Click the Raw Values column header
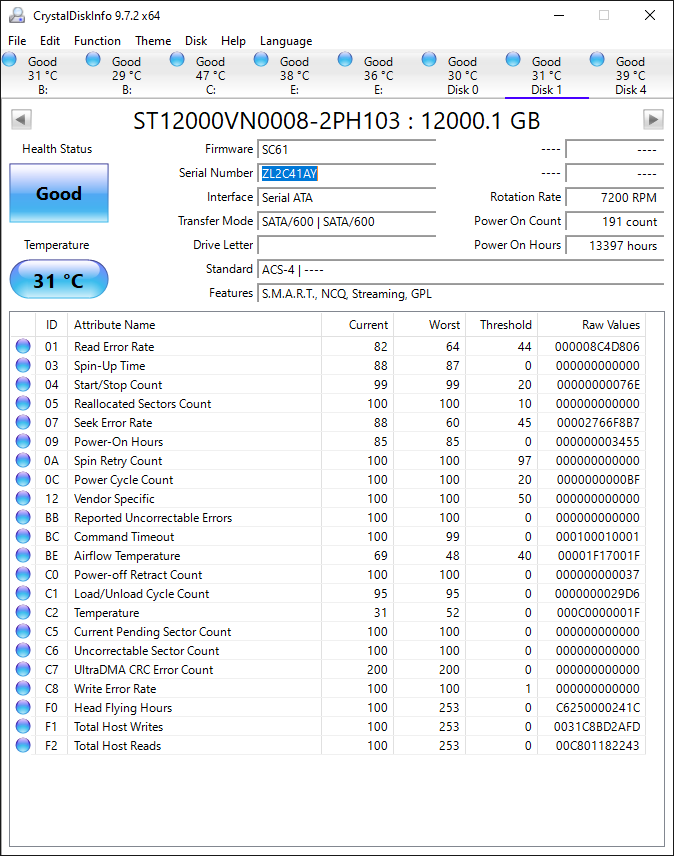The width and height of the screenshot is (674, 856). point(610,325)
